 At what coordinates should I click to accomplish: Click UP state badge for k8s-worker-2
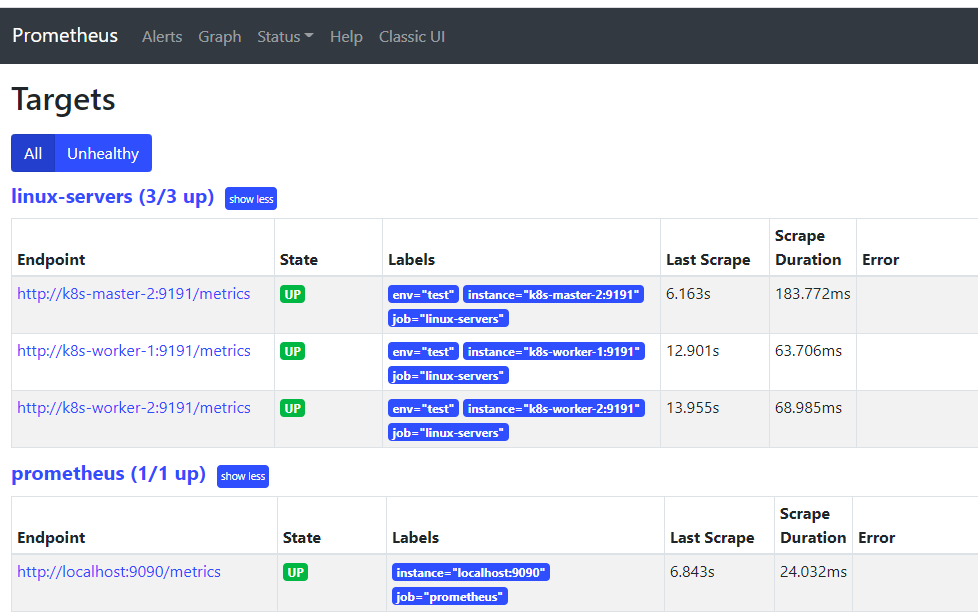[293, 409]
